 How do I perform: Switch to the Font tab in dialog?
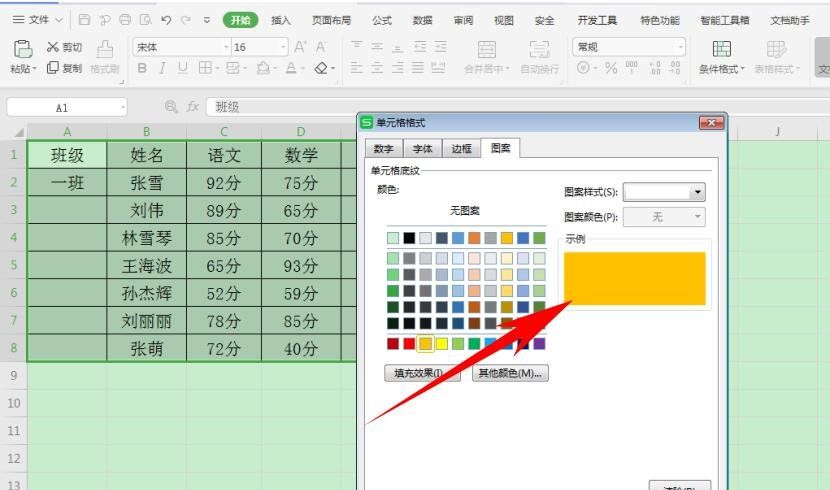tap(422, 149)
